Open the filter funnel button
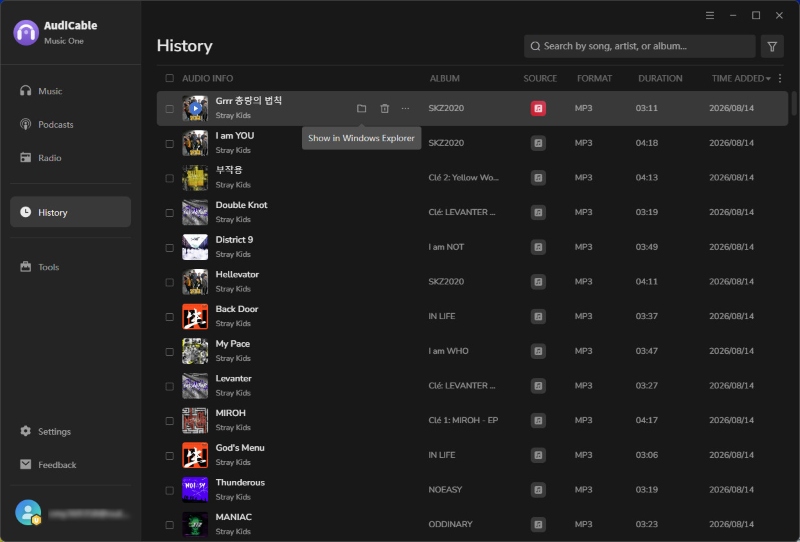800x542 pixels. point(772,46)
